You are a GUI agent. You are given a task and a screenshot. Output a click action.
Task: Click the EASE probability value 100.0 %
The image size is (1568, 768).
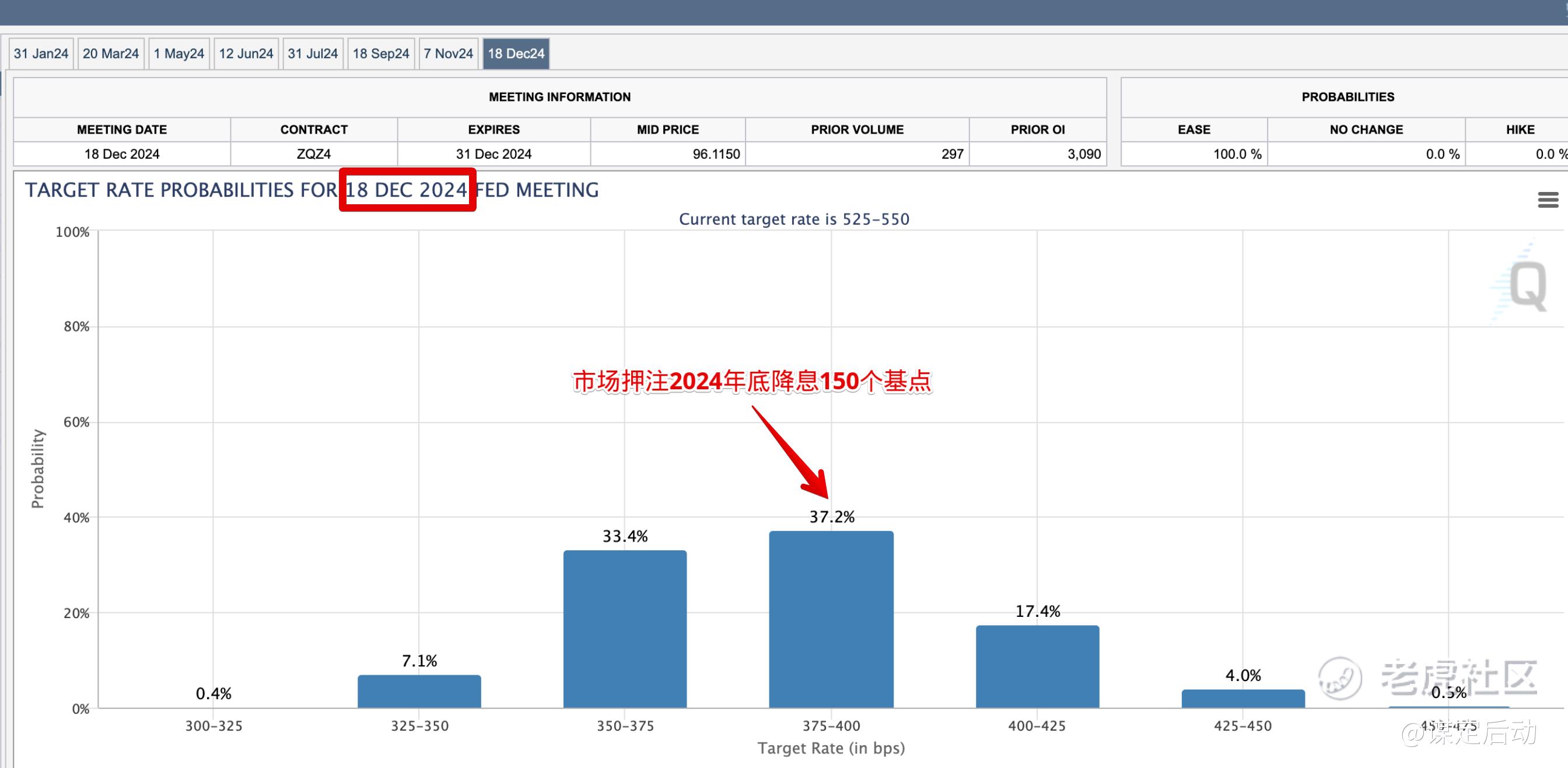(1237, 154)
